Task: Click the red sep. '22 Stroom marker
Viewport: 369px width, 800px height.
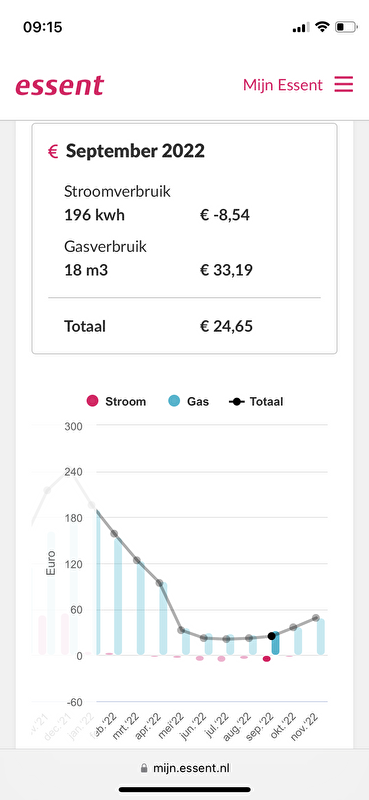Action: 266,659
